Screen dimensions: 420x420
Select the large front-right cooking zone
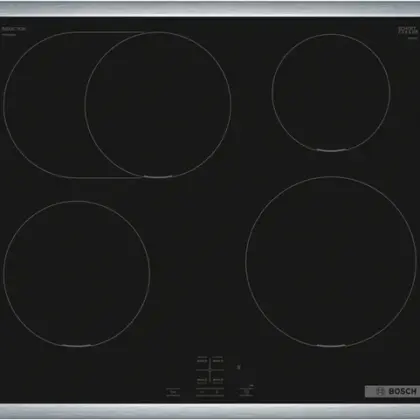pos(331,262)
